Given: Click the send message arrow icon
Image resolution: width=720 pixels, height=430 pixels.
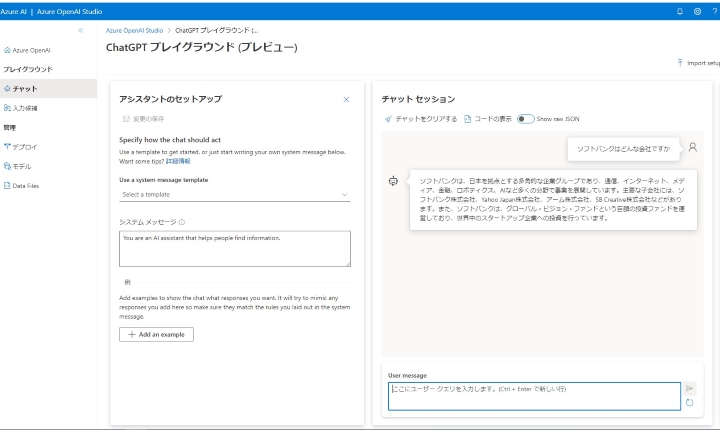Looking at the screenshot, I should coord(690,387).
